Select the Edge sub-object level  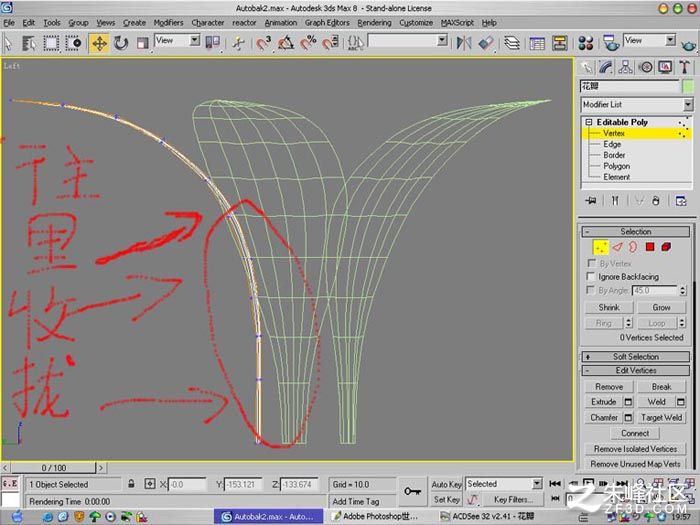coord(612,144)
